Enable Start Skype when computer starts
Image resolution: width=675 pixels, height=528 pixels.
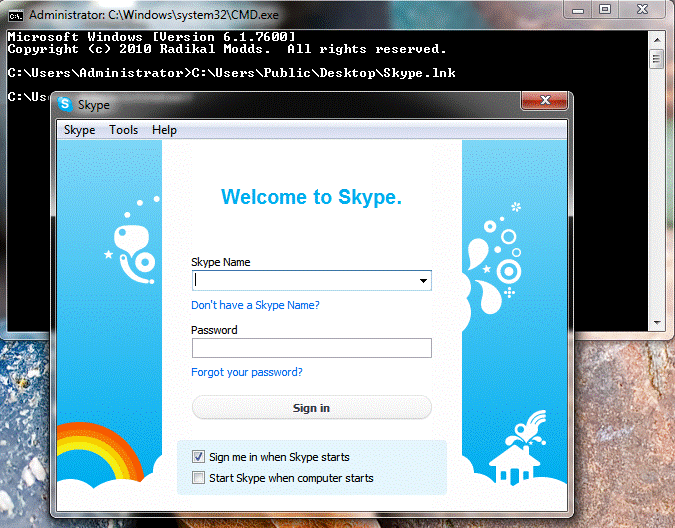(198, 478)
